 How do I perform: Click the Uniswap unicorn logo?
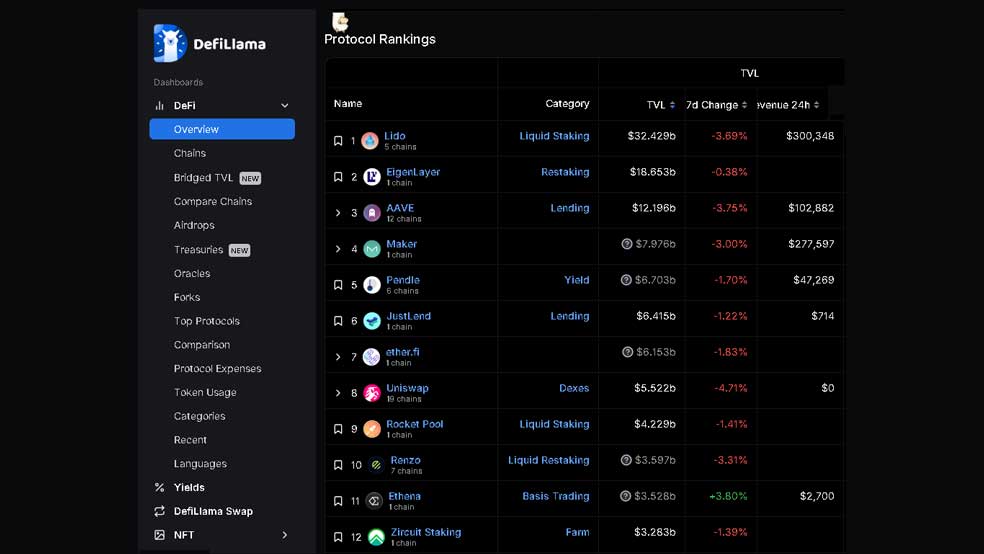[x=372, y=393]
